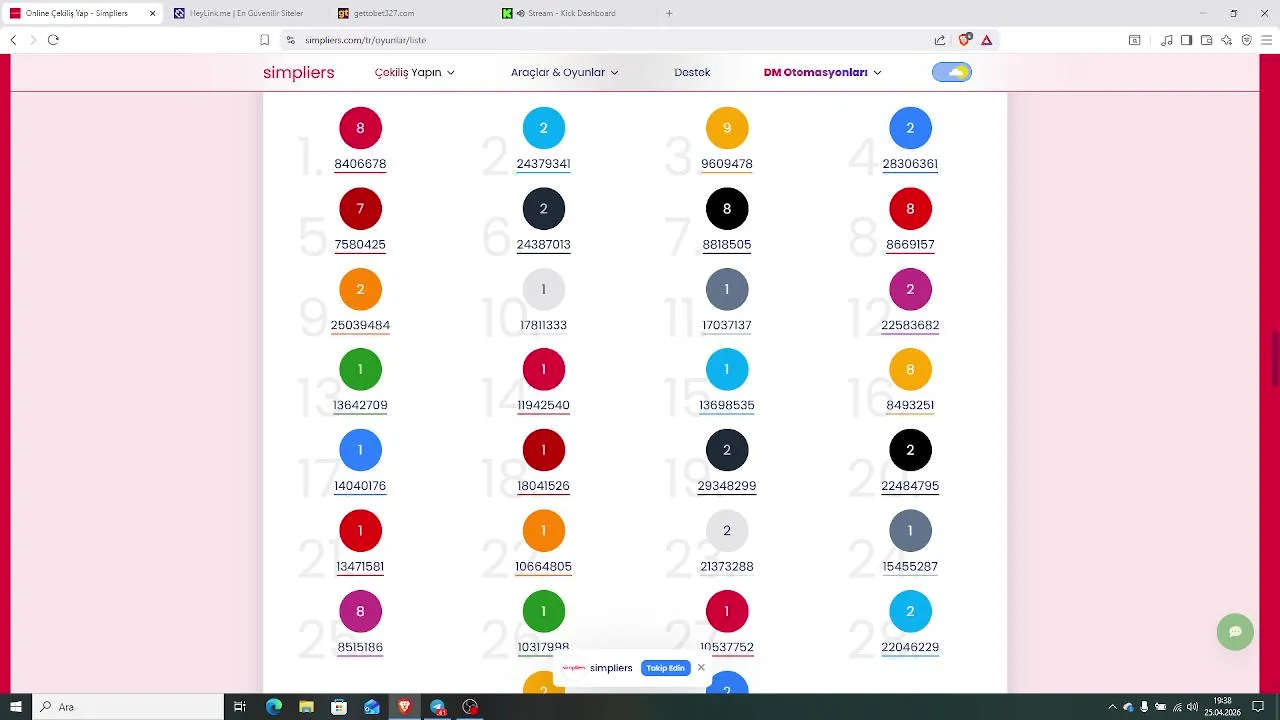Launch Microsoft Edge from the taskbar

pos(274,707)
